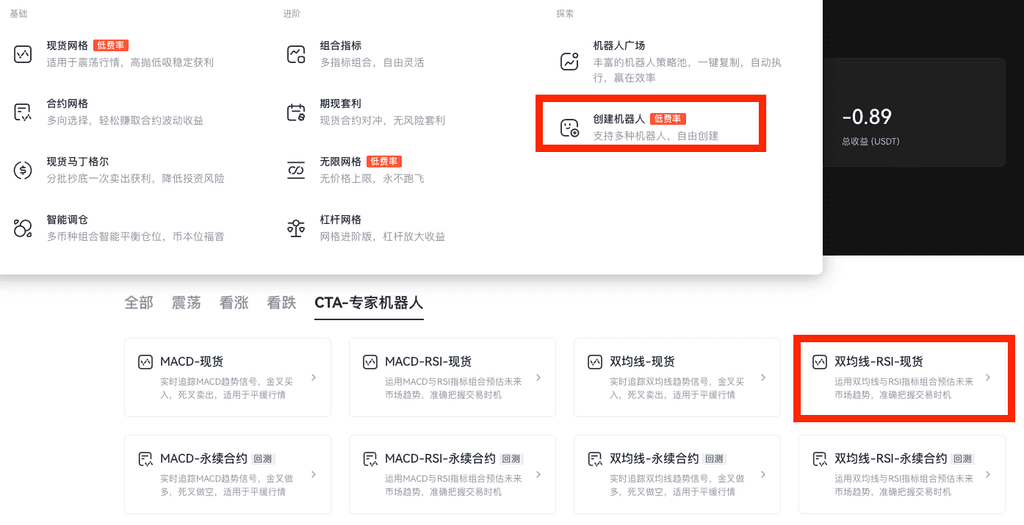
Task: Click the 机器人广场 bot marketplace icon
Action: tap(570, 61)
